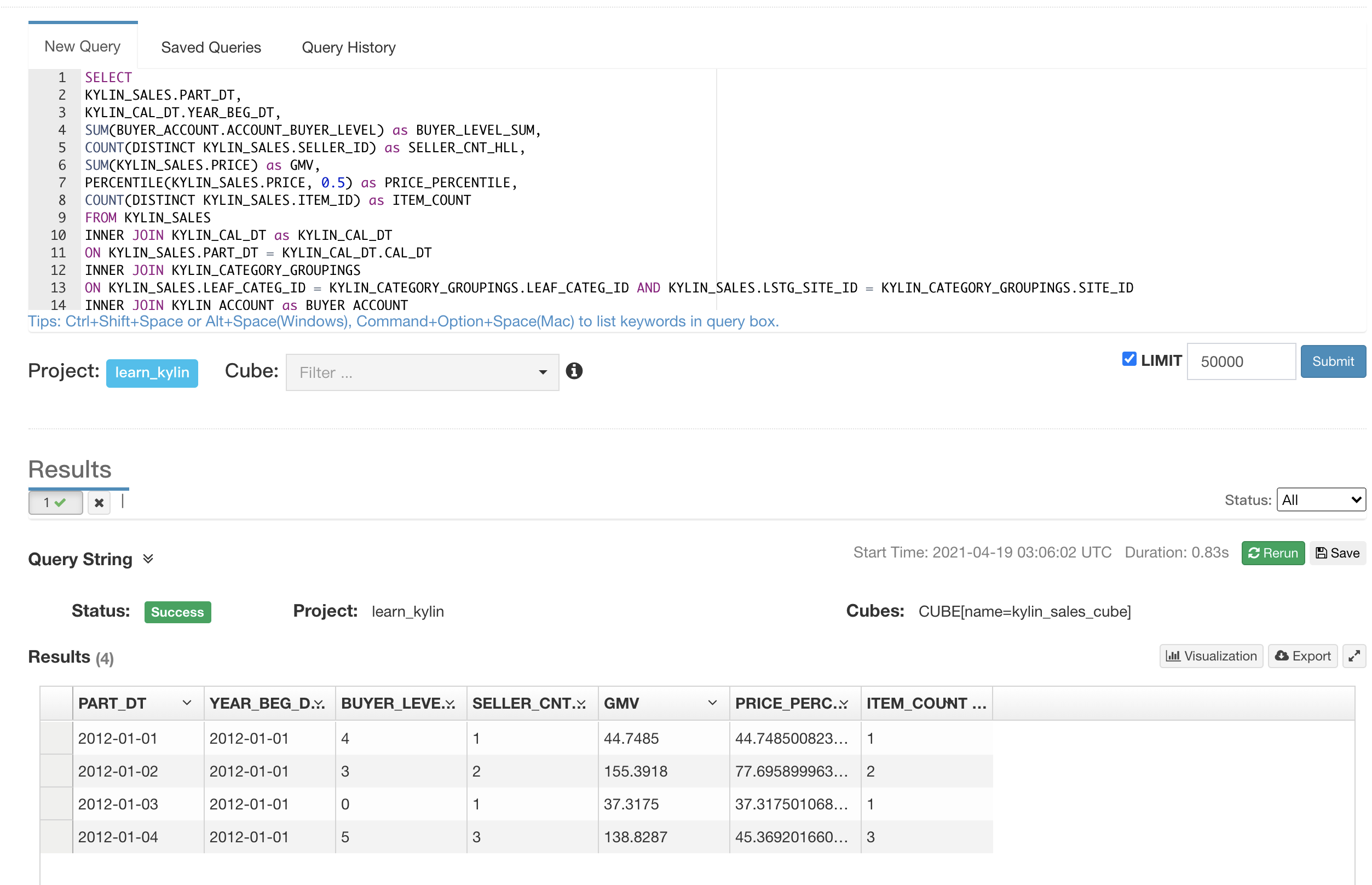
Task: Open the Status All dropdown
Action: pos(1321,499)
